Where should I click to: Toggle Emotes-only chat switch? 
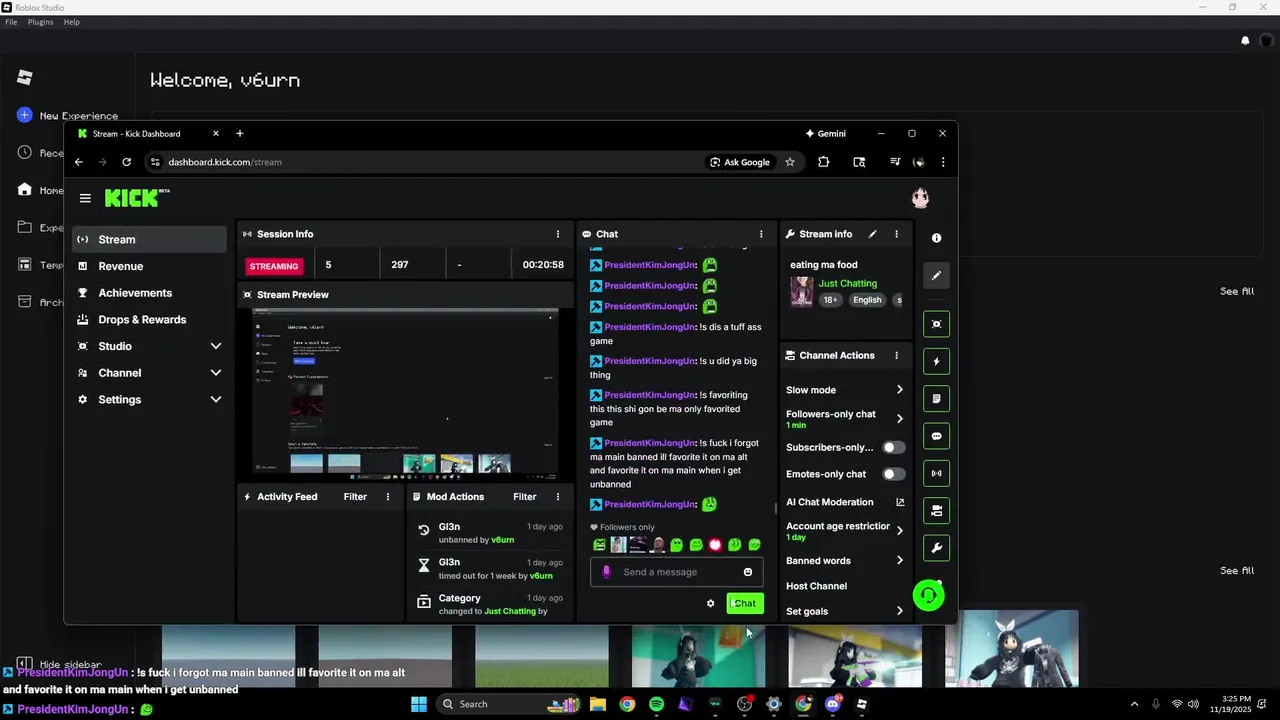pyautogui.click(x=893, y=474)
